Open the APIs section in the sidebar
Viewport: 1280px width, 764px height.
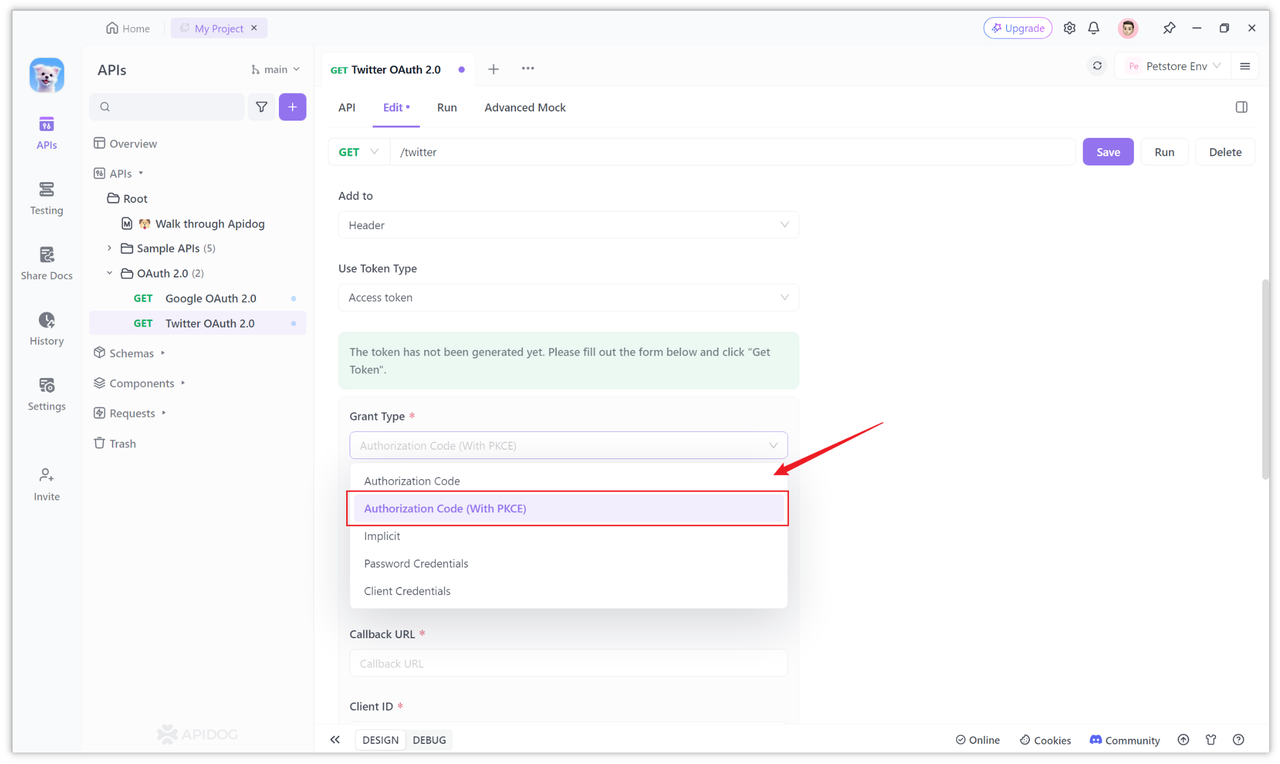tap(46, 132)
